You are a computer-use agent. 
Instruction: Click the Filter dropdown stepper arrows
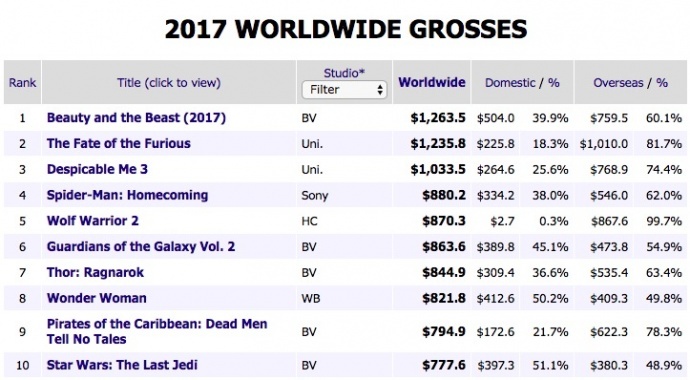coord(380,90)
